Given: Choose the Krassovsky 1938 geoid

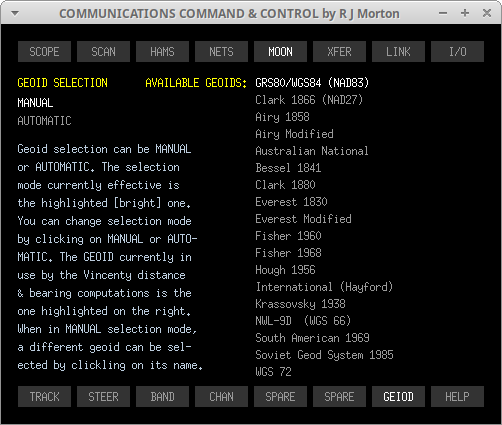Looking at the screenshot, I should click(300, 304).
